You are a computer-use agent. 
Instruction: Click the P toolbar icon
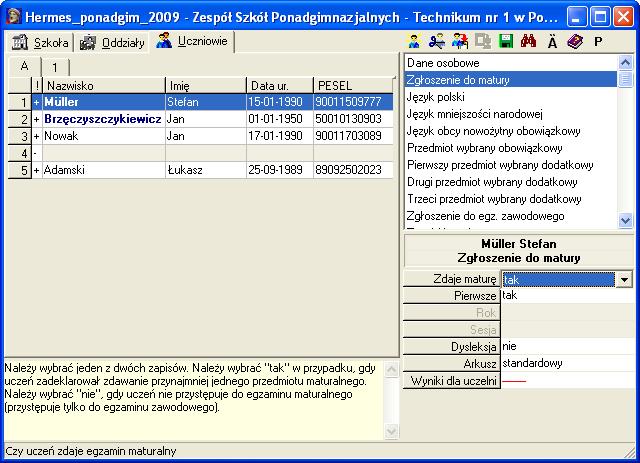(x=598, y=42)
